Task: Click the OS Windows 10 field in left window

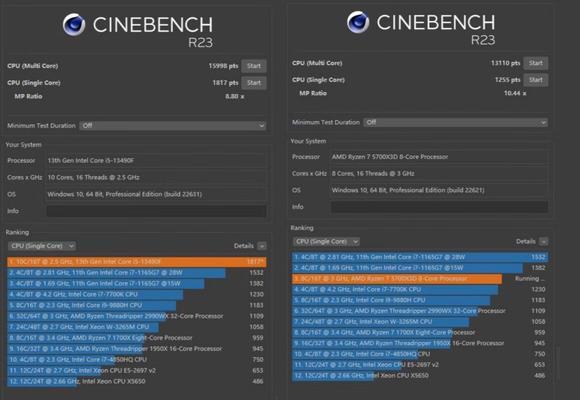Action: (156, 194)
